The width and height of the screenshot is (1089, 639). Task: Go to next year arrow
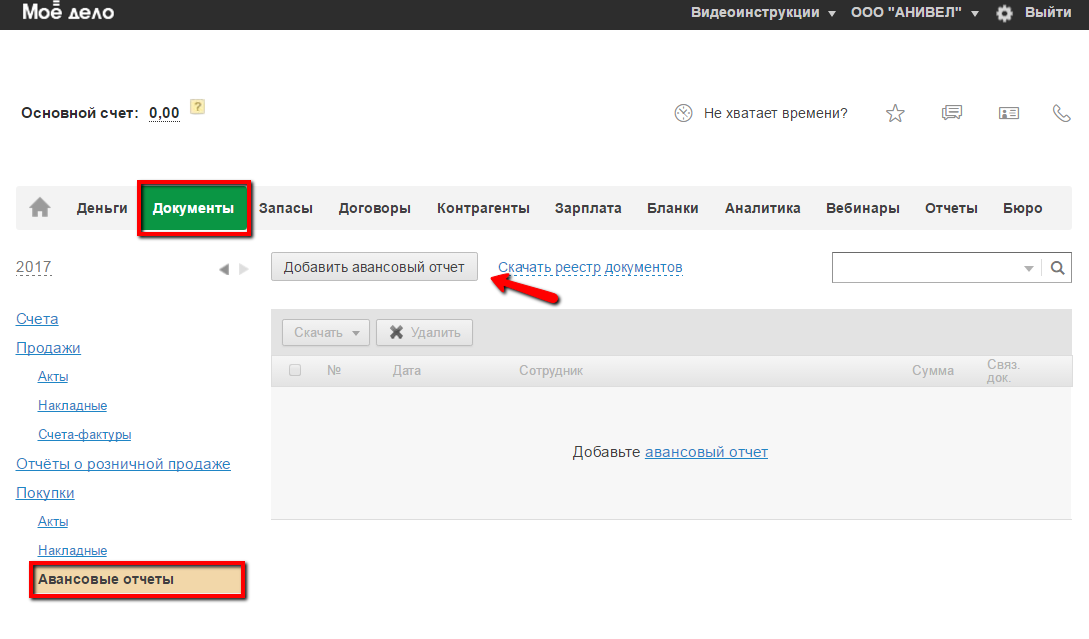point(244,269)
